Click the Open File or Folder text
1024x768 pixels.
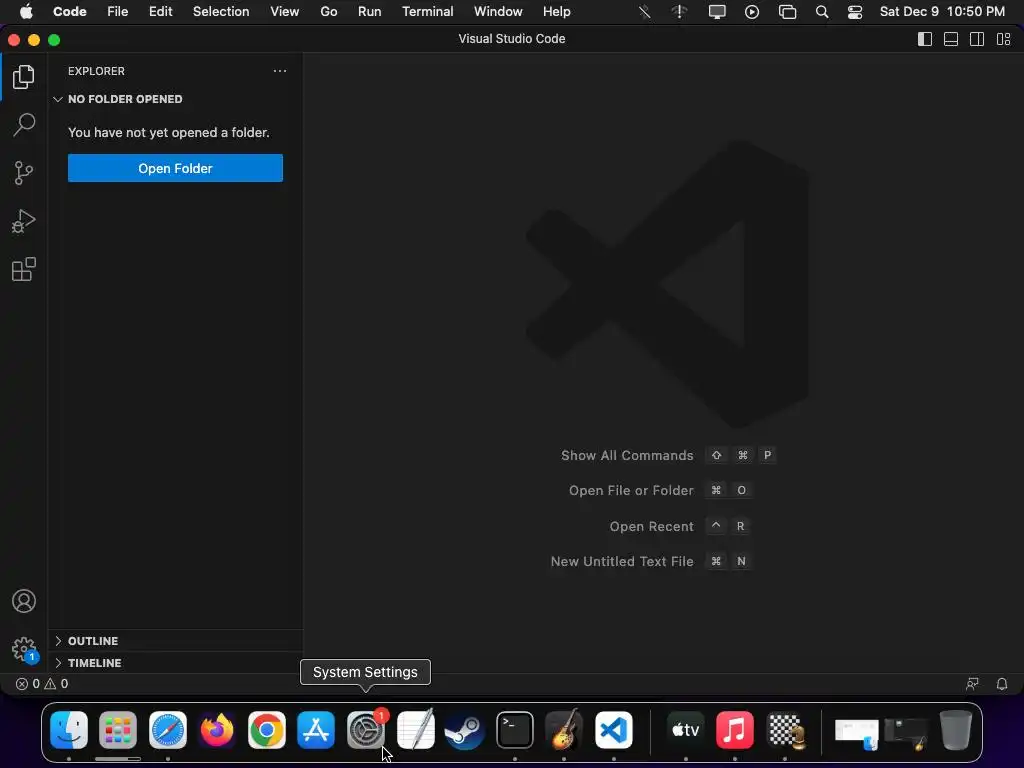pyautogui.click(x=631, y=490)
